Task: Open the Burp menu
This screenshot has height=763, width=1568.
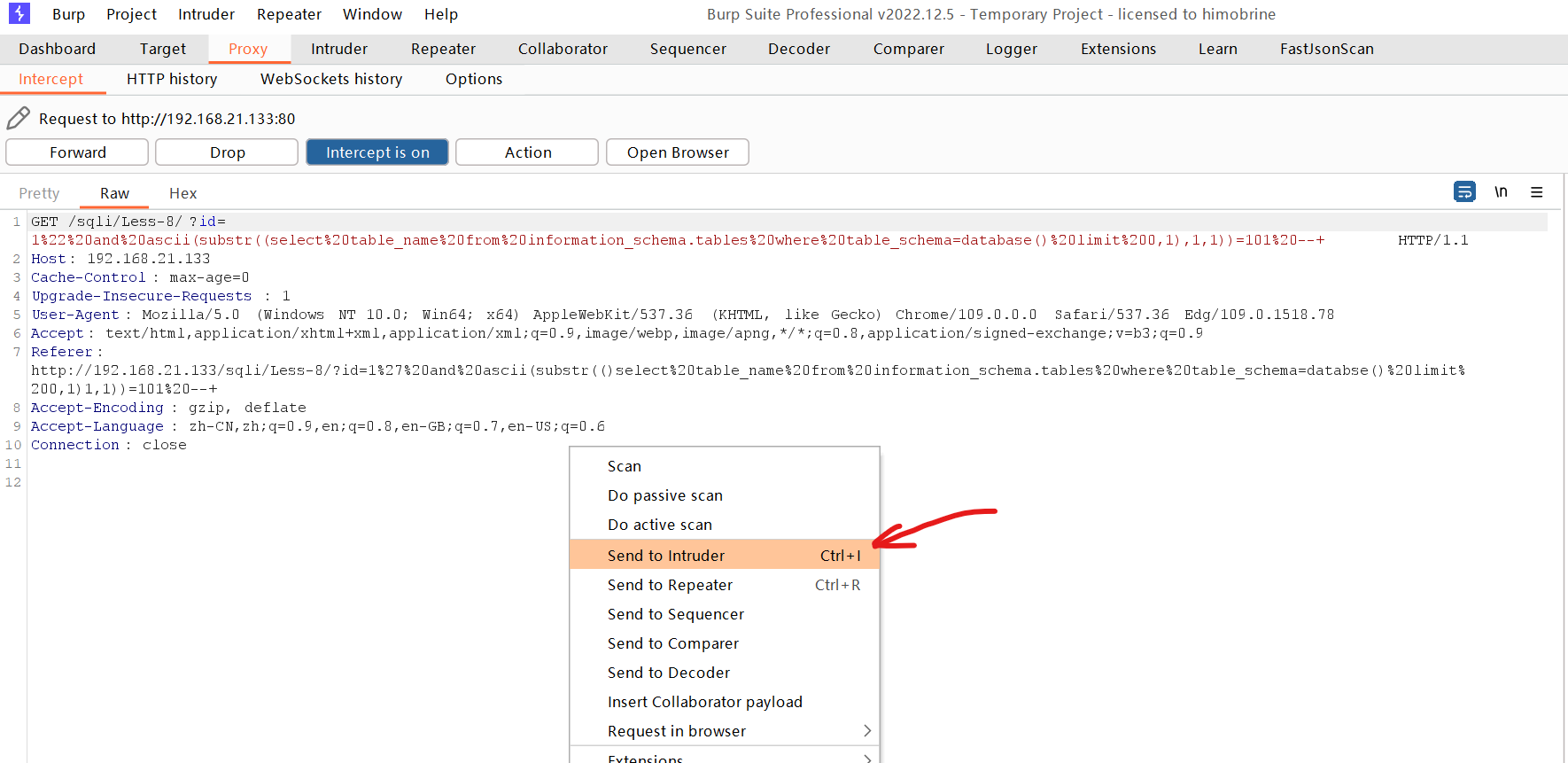Action: coord(68,14)
